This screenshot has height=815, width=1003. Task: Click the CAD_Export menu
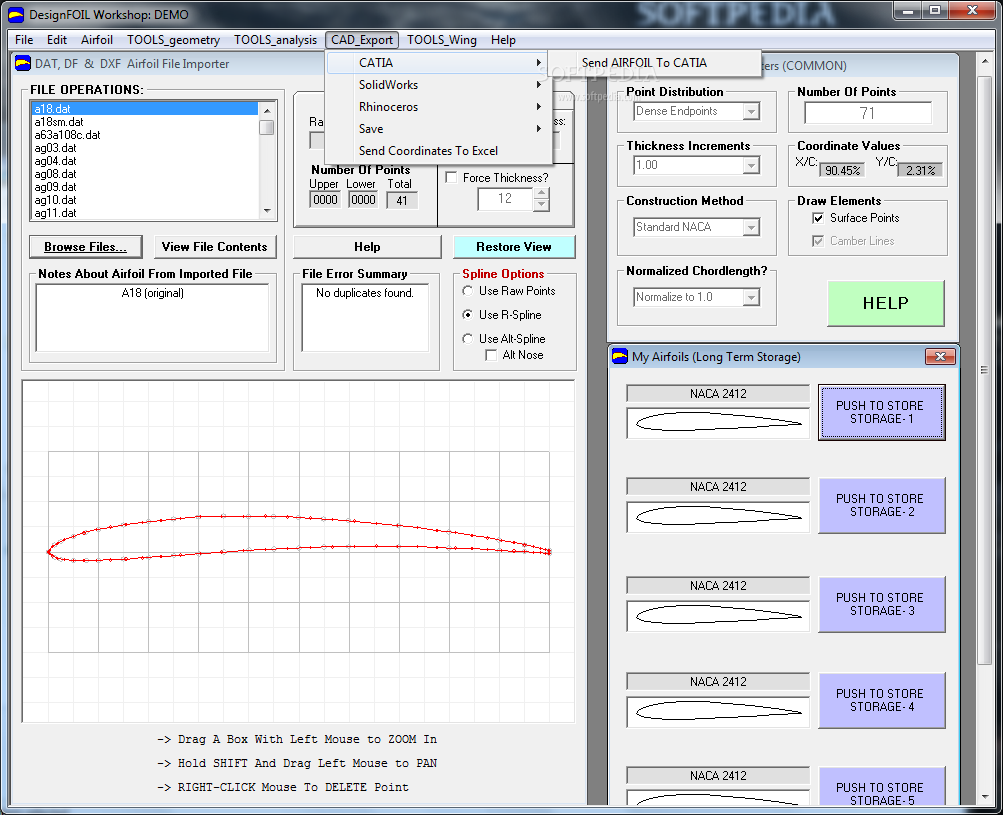point(361,40)
